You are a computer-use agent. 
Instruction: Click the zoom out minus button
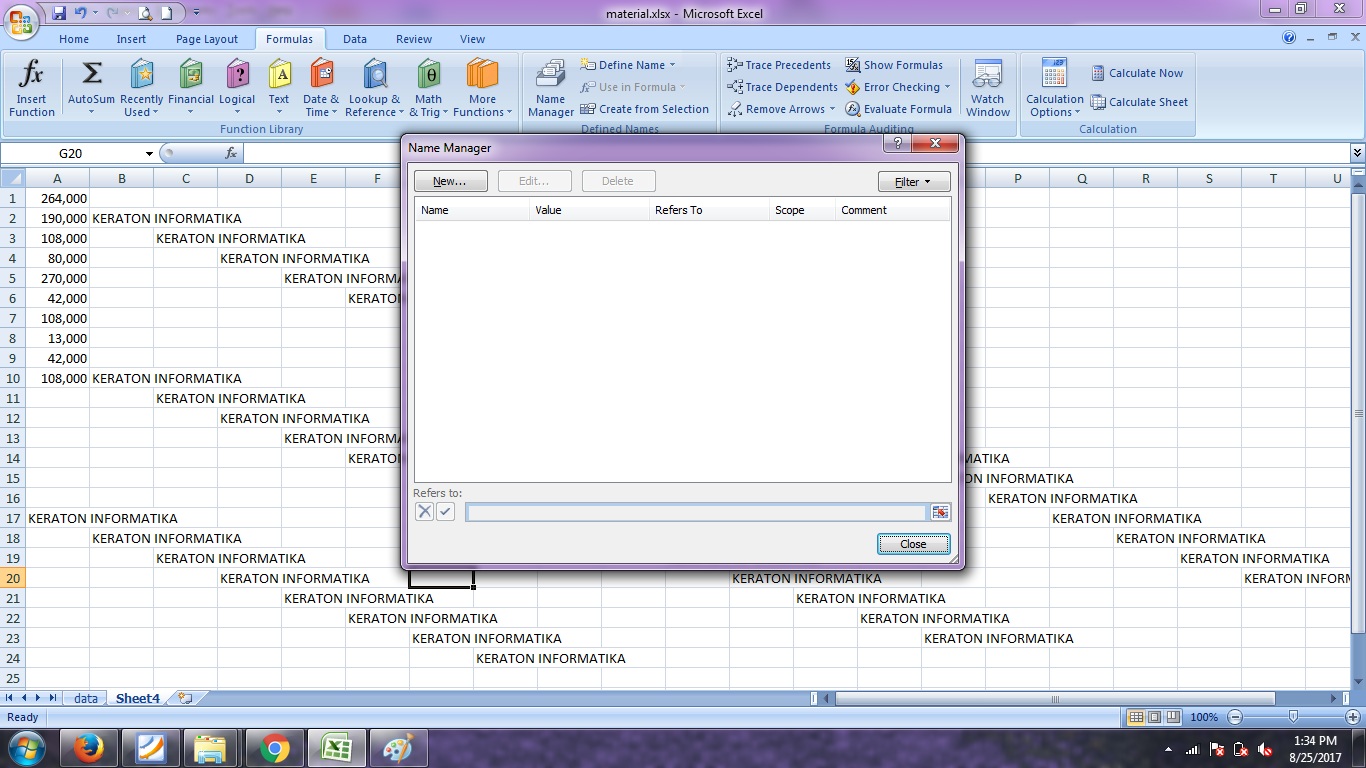[1235, 717]
